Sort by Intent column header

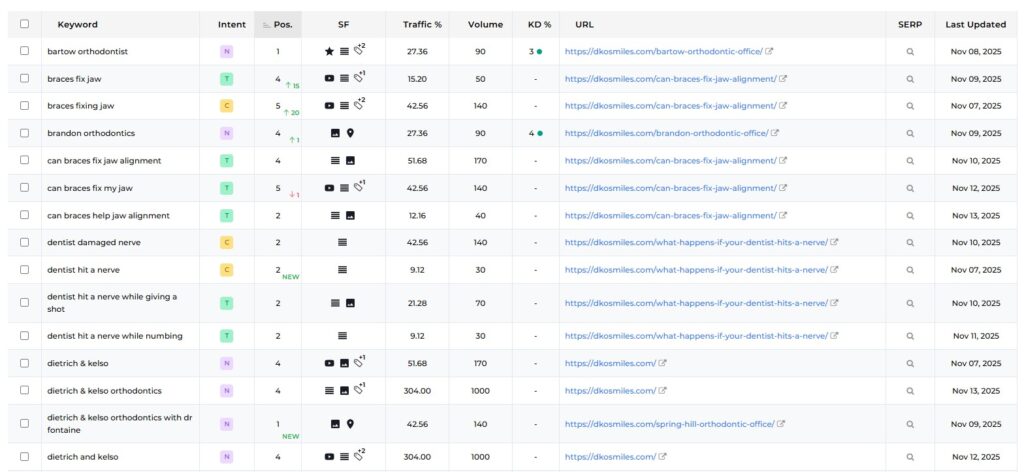[232, 25]
